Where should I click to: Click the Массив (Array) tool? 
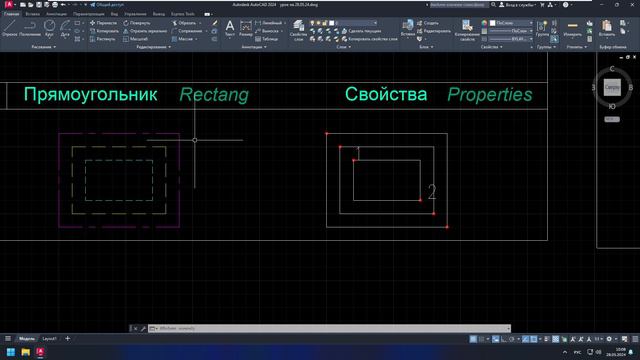[x=182, y=39]
